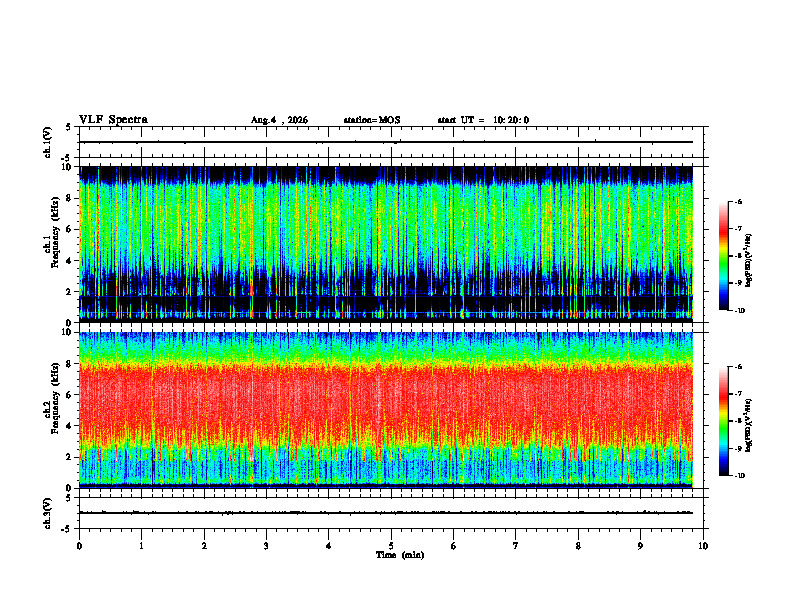Click the time axis tick label "10"
Image resolution: width=792 pixels, height=612 pixels.
coord(703,546)
